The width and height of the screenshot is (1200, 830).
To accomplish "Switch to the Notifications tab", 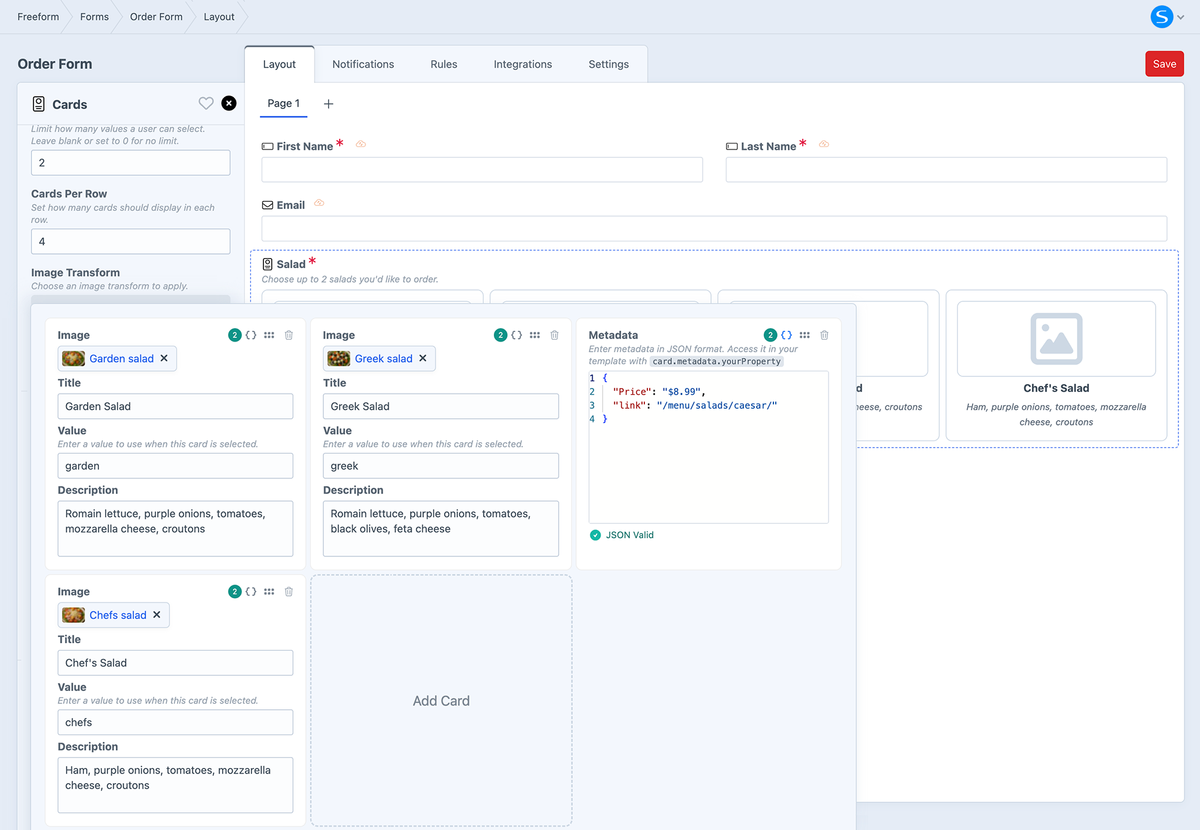I will point(363,64).
